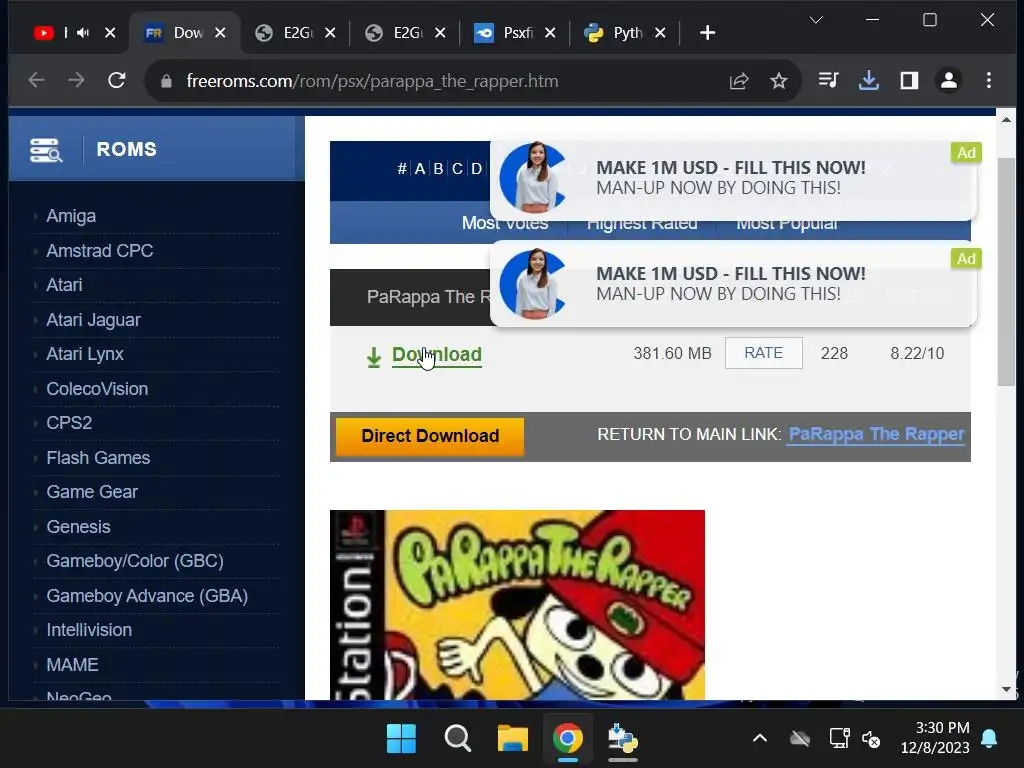The width and height of the screenshot is (1024, 768).
Task: Click the notification bell in the taskbar
Action: [x=989, y=739]
